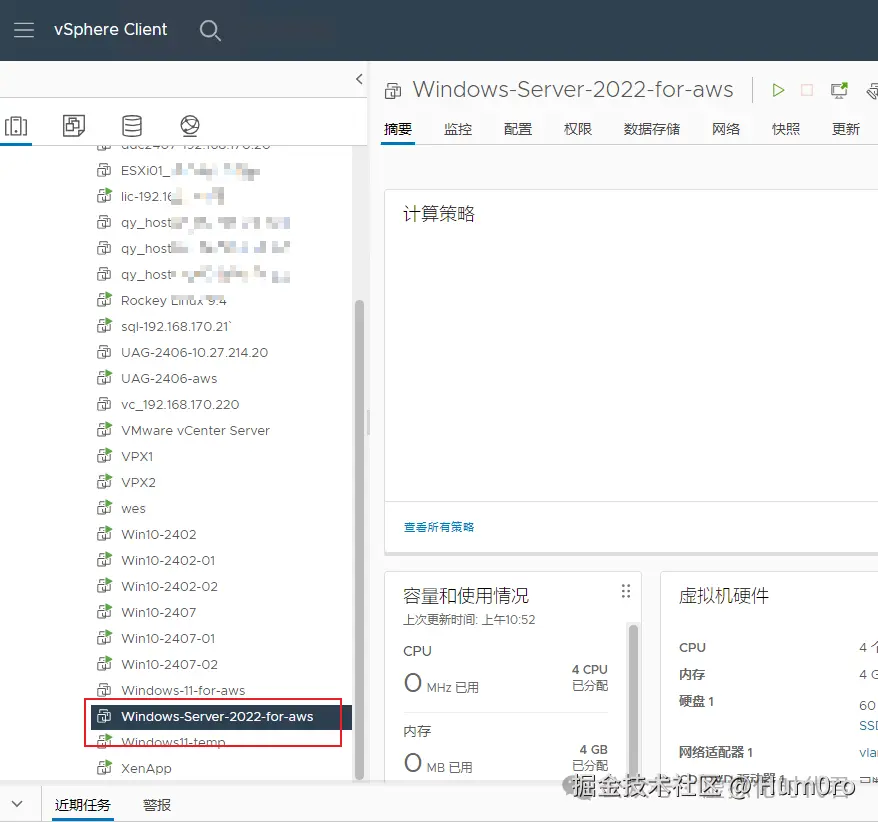Click the VM icon beside wes
The height and width of the screenshot is (822, 878).
click(x=104, y=508)
